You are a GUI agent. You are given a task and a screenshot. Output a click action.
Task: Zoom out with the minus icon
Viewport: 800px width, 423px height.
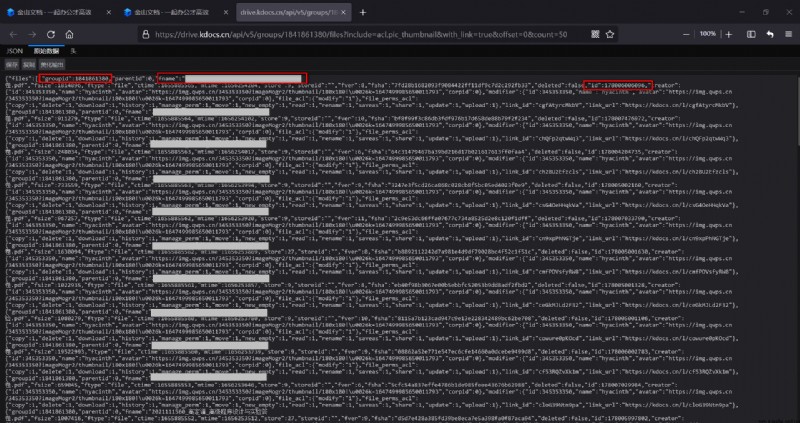(686, 34)
